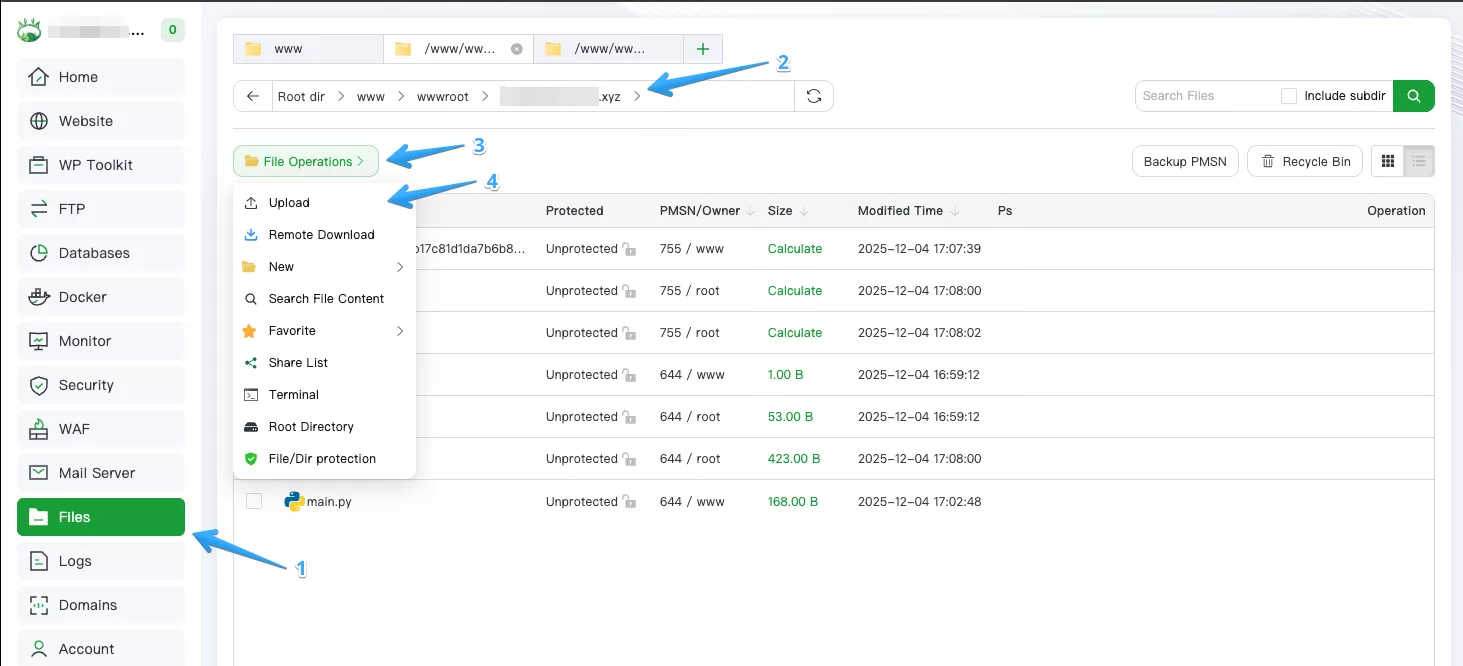Click the refresh icon next to path bar

(x=814, y=95)
